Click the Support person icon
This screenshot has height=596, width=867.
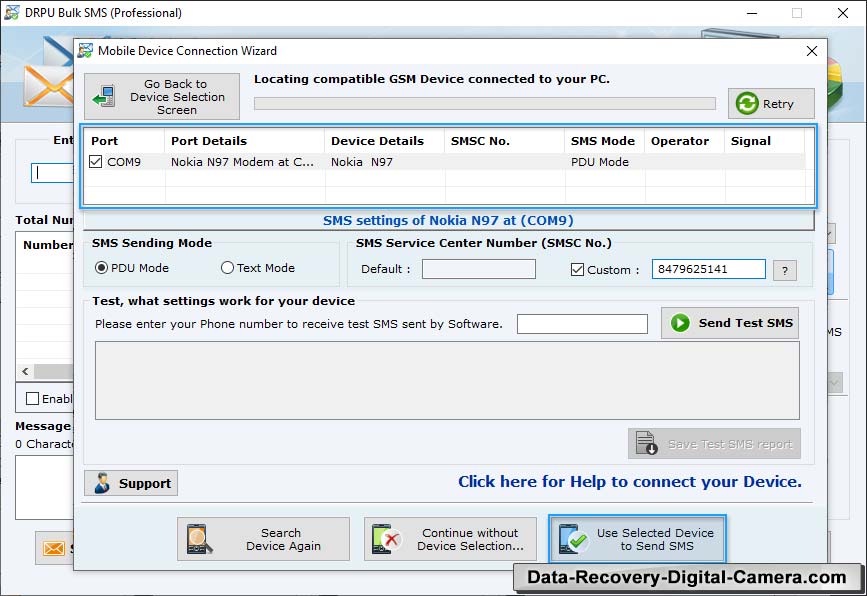(x=102, y=483)
